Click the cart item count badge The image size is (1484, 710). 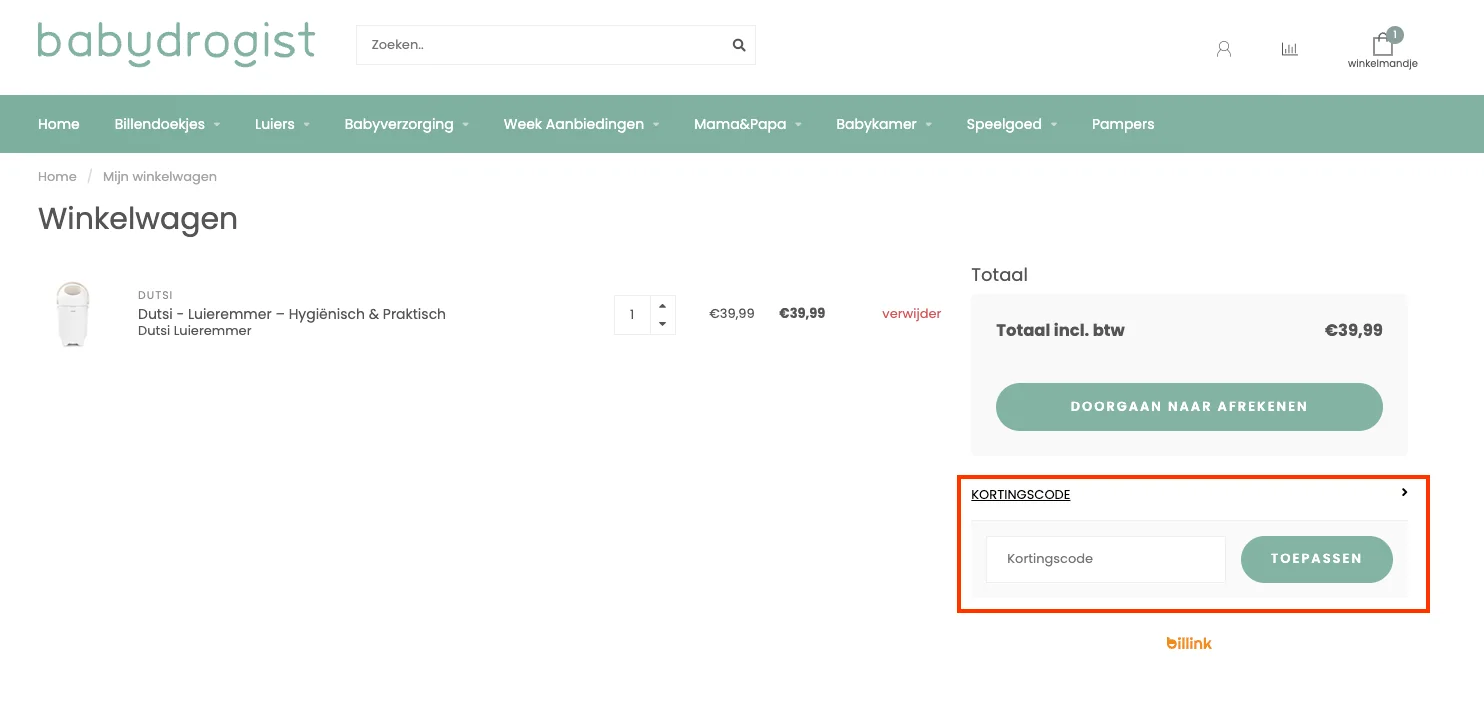coord(1395,33)
